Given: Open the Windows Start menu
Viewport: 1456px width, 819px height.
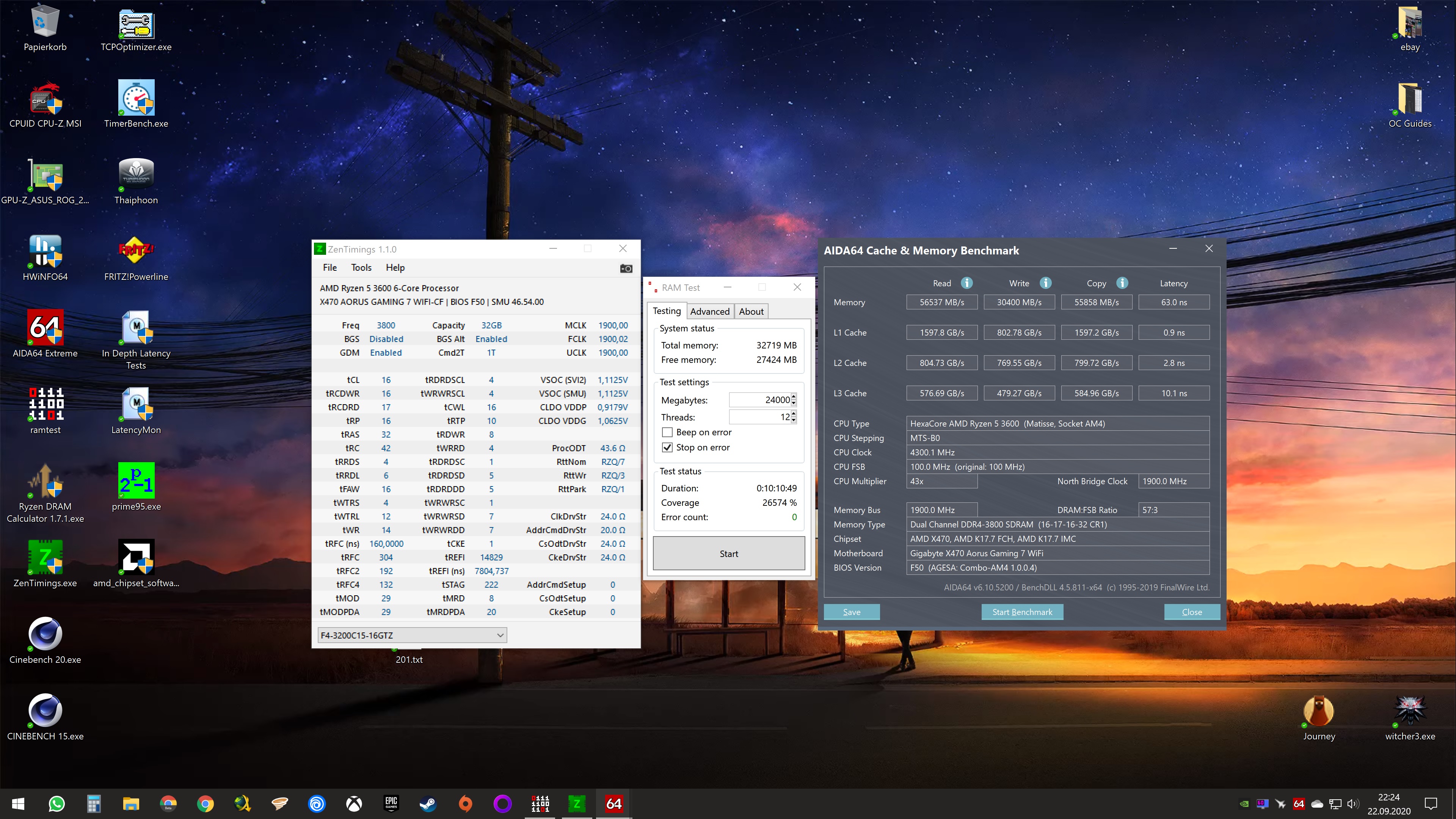Looking at the screenshot, I should (18, 804).
